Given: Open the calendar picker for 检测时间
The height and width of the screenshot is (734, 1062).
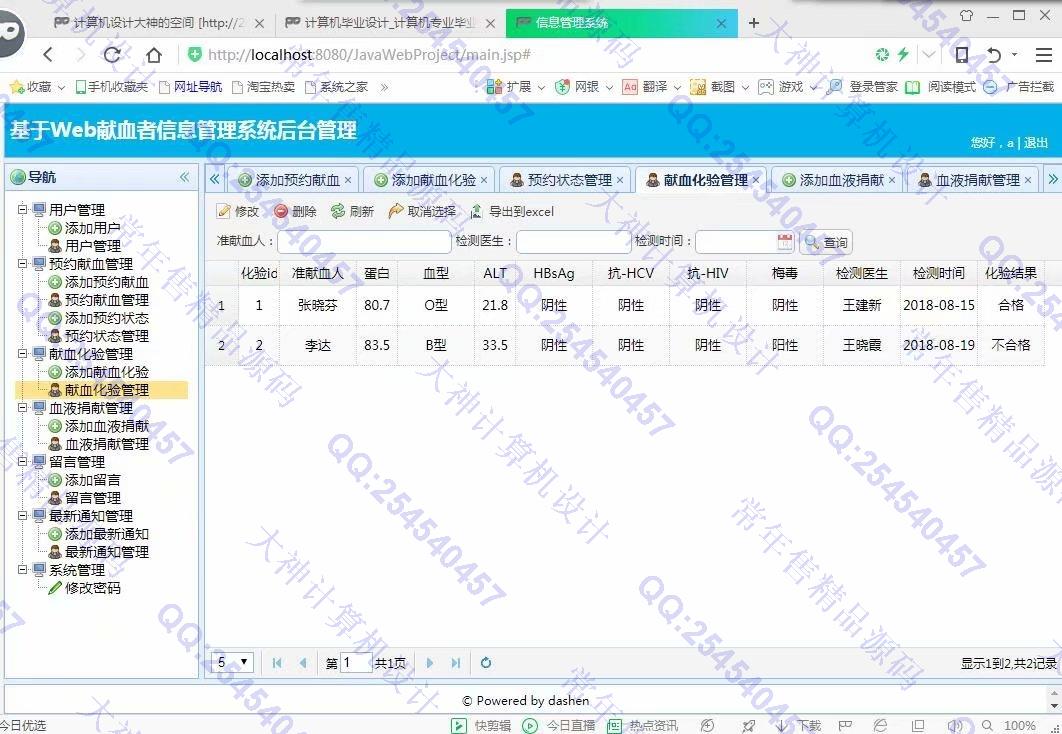Looking at the screenshot, I should [x=784, y=241].
